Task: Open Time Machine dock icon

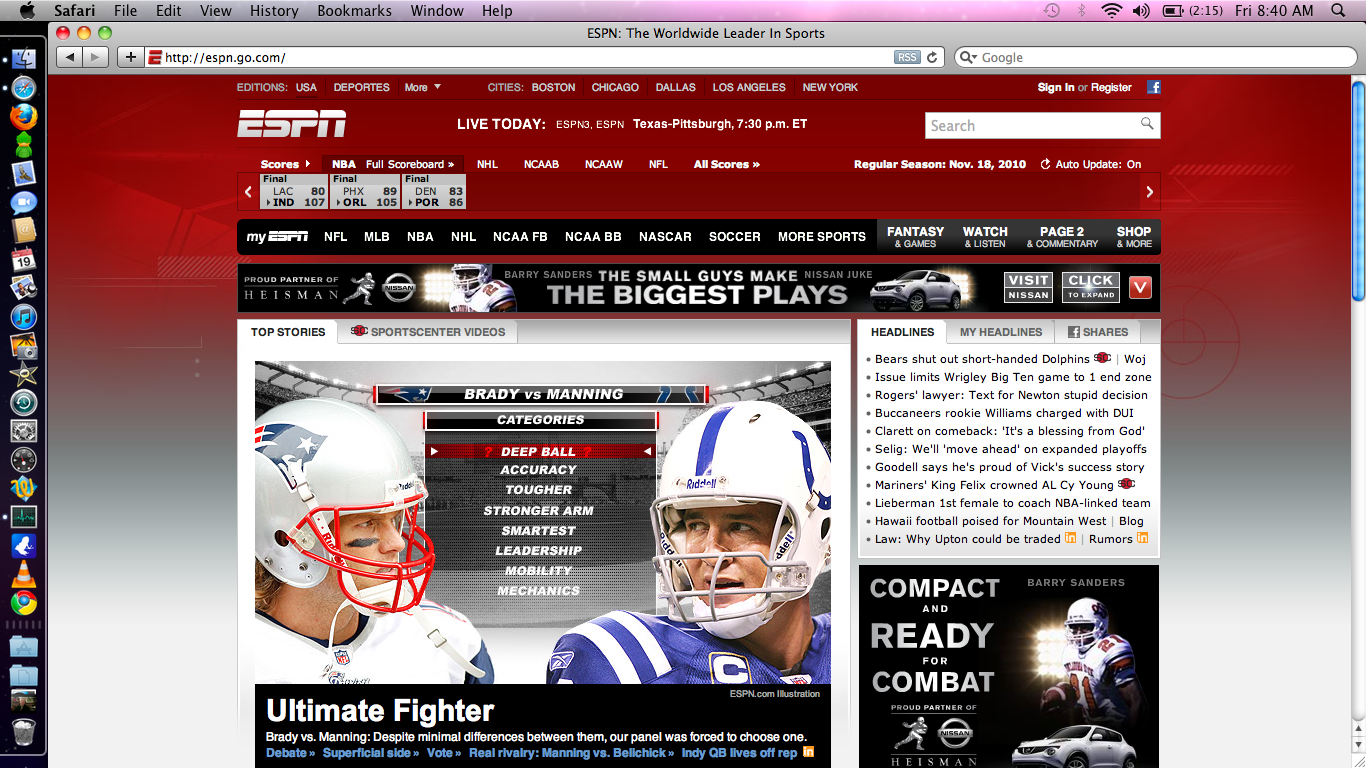Action: tap(23, 403)
